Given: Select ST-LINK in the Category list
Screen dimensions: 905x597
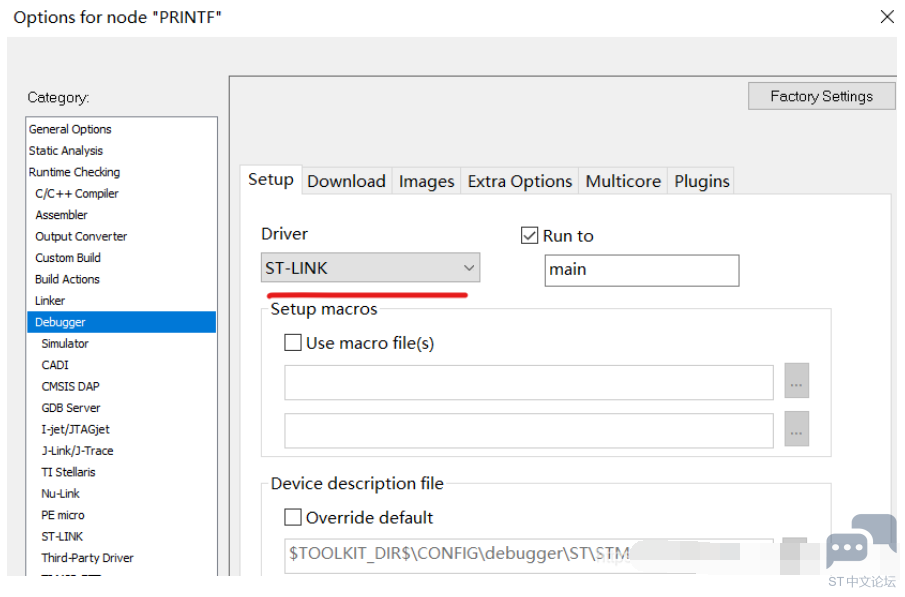Looking at the screenshot, I should click(x=62, y=537).
